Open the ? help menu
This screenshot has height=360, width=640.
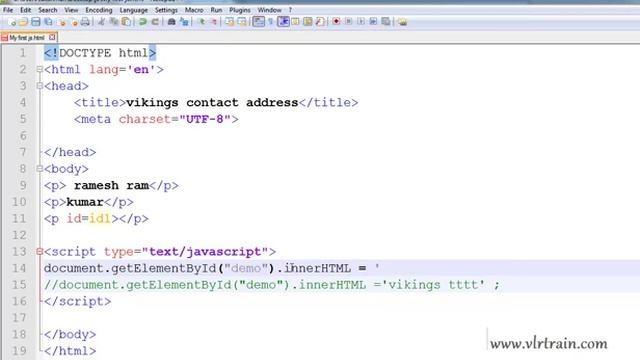290,10
